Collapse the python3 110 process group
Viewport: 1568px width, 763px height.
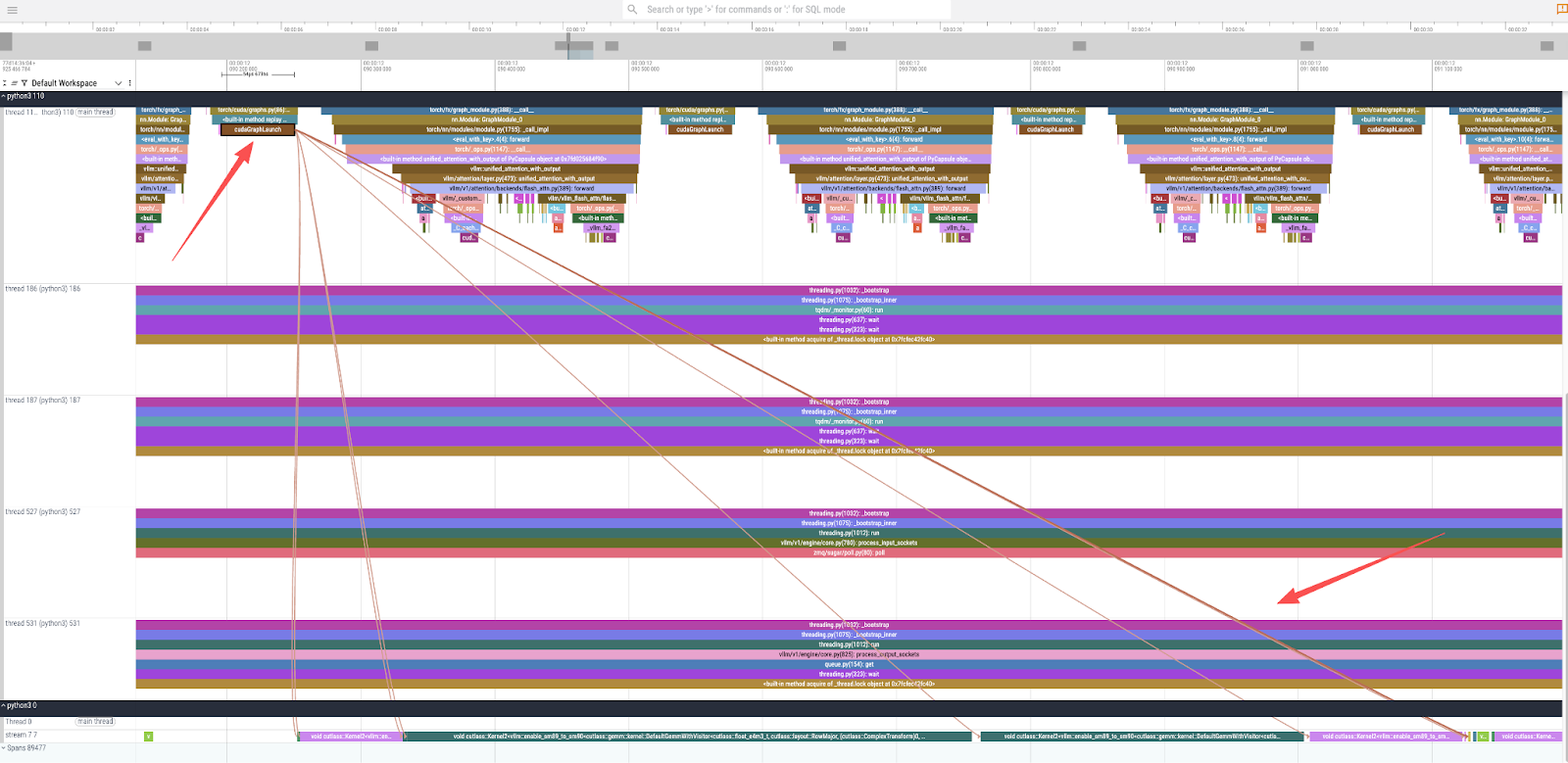tap(4, 96)
